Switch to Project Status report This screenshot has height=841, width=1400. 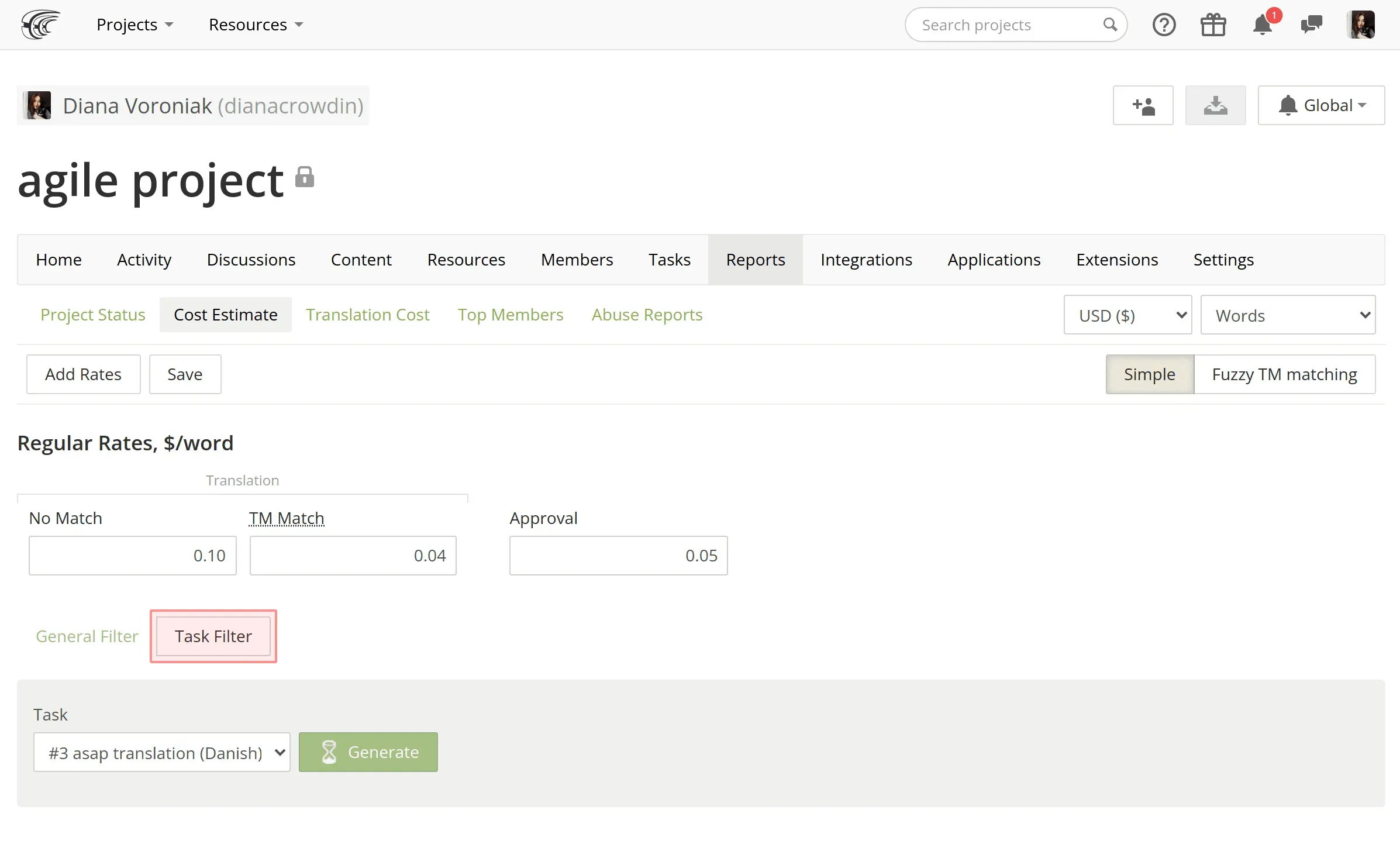click(x=93, y=315)
